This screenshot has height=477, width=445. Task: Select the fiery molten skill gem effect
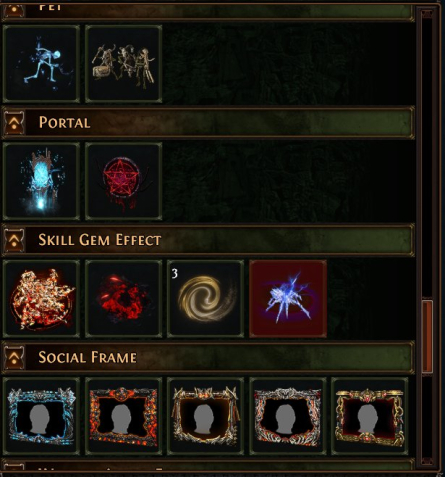(x=41, y=299)
